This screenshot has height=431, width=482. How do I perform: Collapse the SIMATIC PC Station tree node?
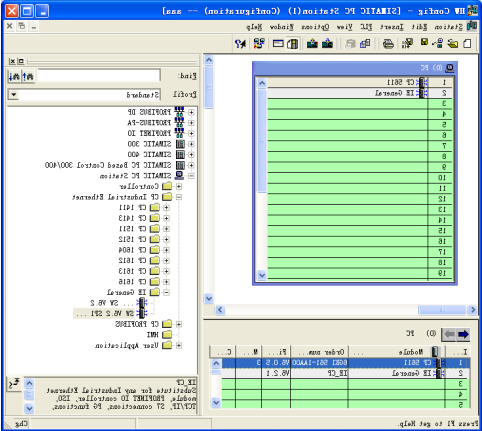191,176
